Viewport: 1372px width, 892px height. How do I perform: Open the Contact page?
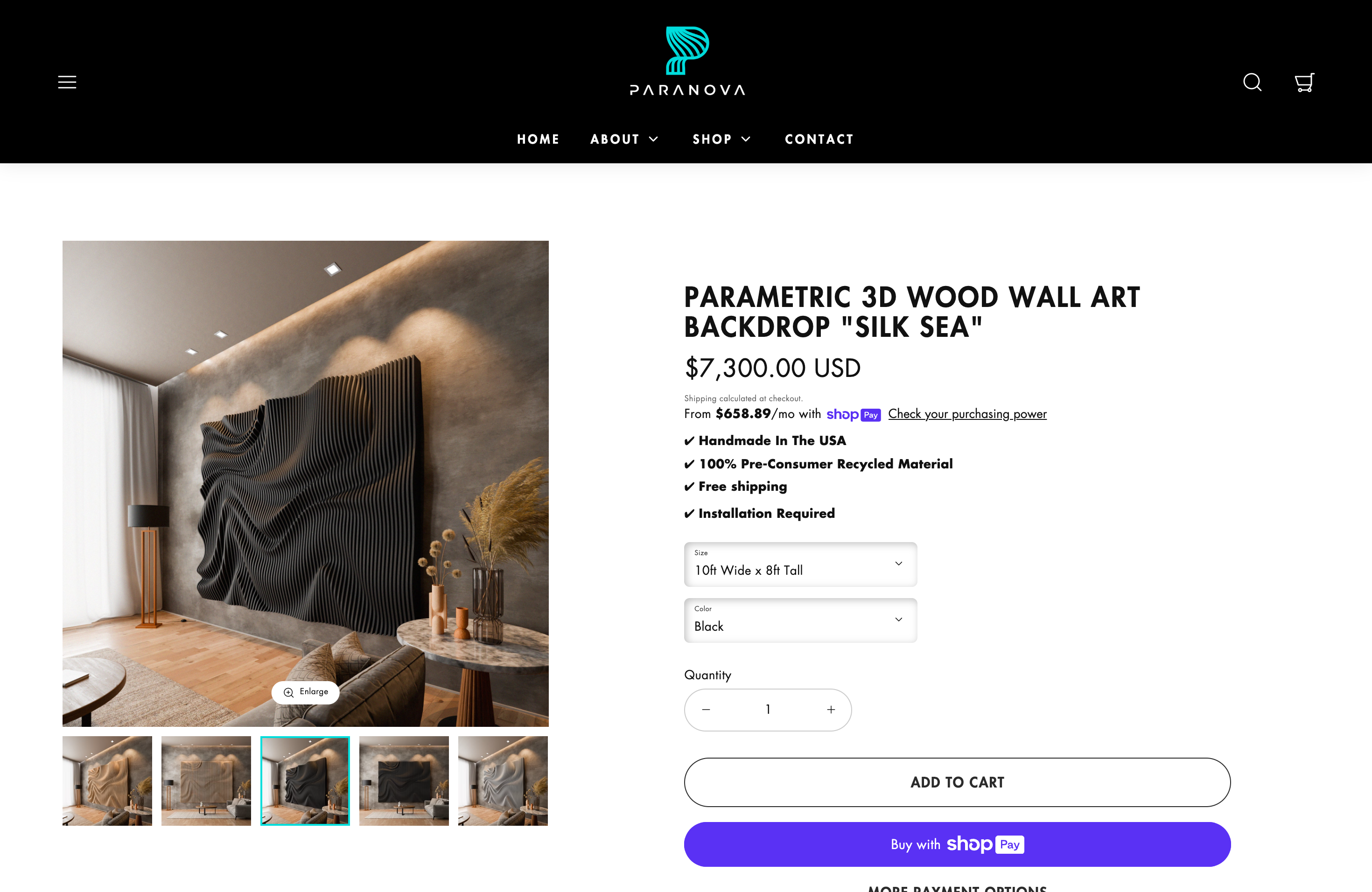819,139
